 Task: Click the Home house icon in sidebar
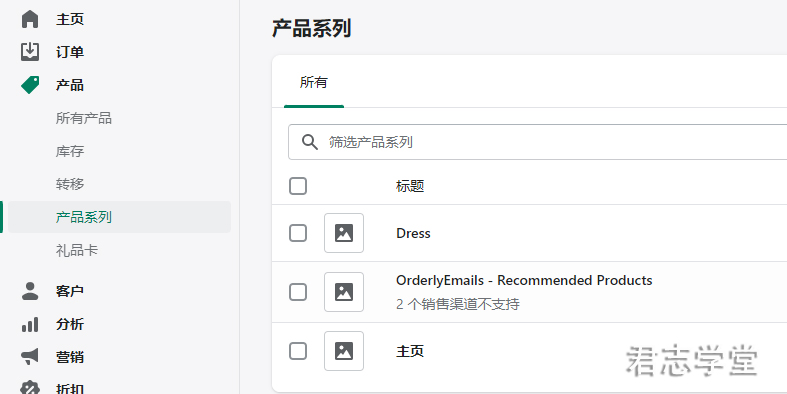pyautogui.click(x=30, y=19)
